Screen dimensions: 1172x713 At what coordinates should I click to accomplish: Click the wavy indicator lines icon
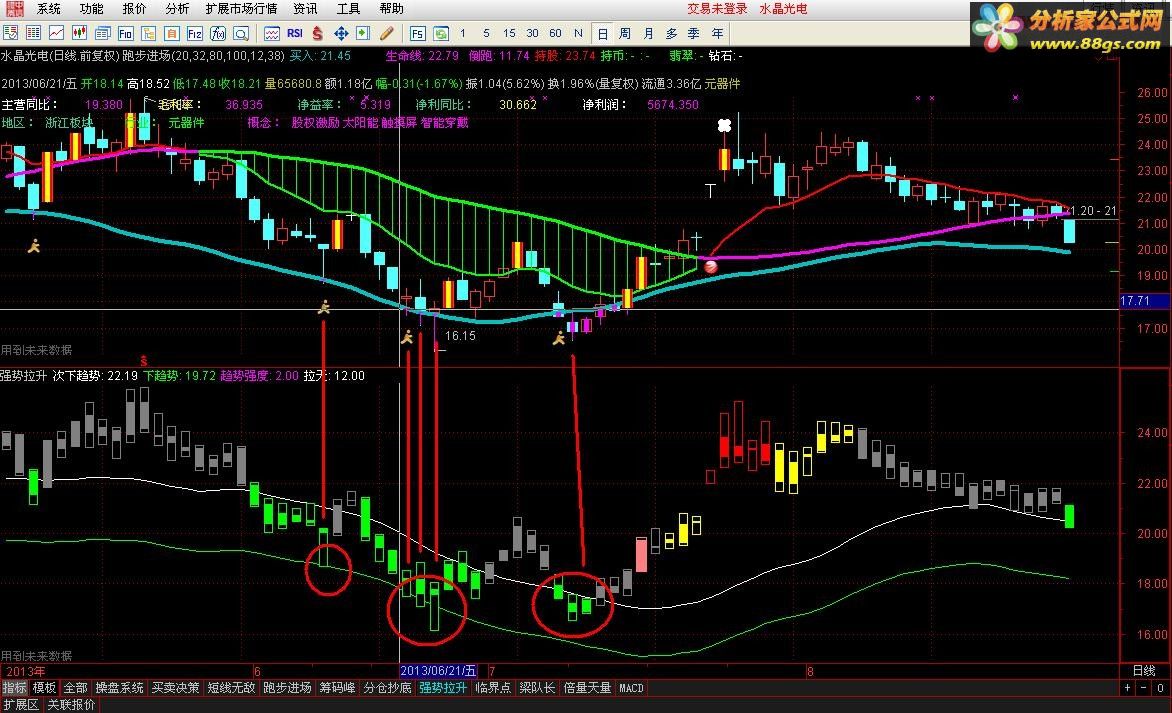pyautogui.click(x=272, y=33)
